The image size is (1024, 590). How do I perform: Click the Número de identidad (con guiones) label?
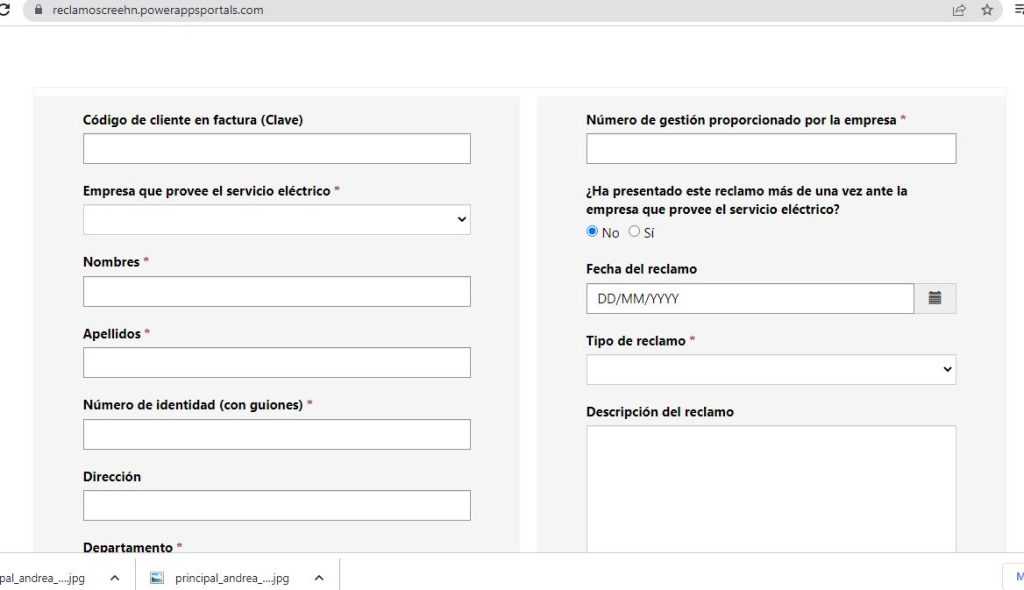point(193,404)
